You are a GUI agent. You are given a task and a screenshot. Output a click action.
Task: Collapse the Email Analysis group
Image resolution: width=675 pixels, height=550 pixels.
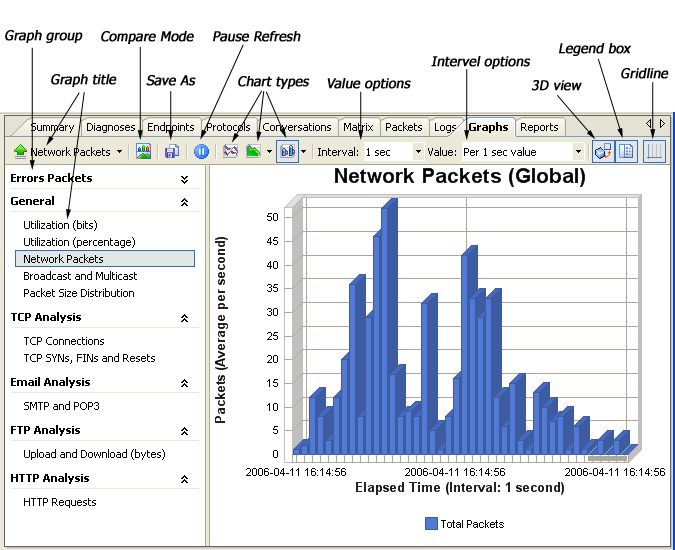[x=185, y=383]
